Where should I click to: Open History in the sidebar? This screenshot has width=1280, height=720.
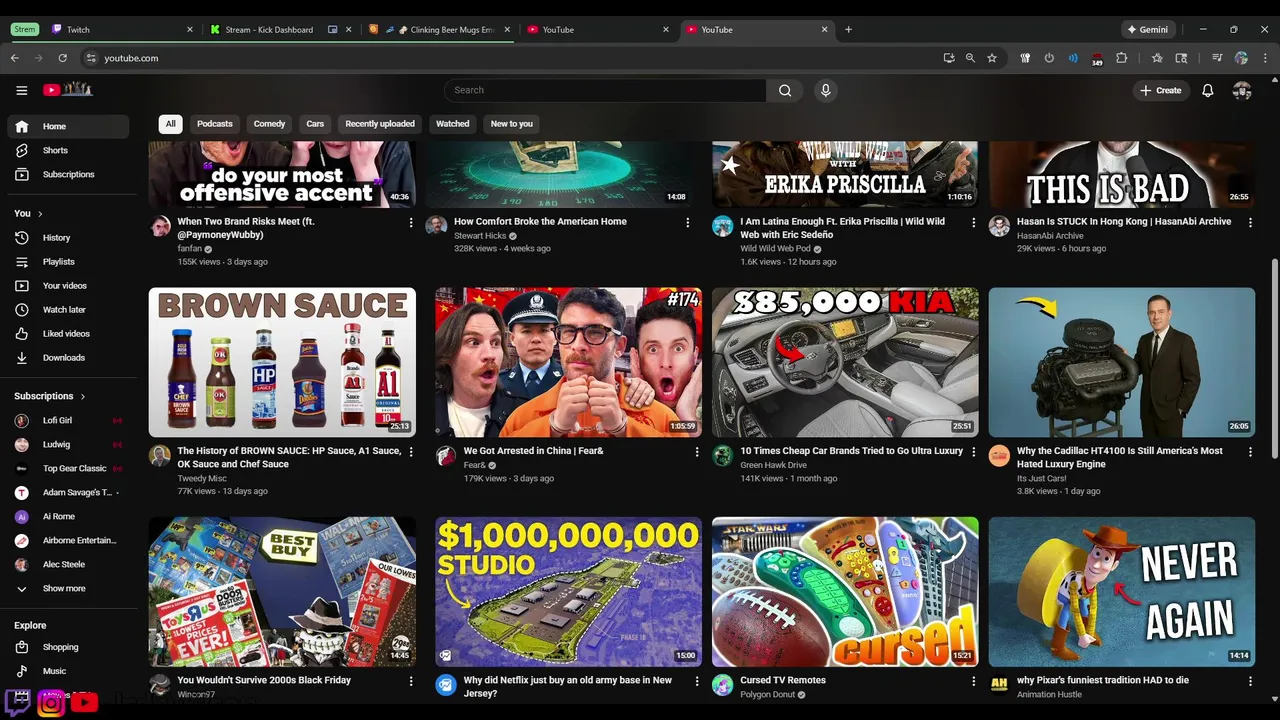(69, 238)
